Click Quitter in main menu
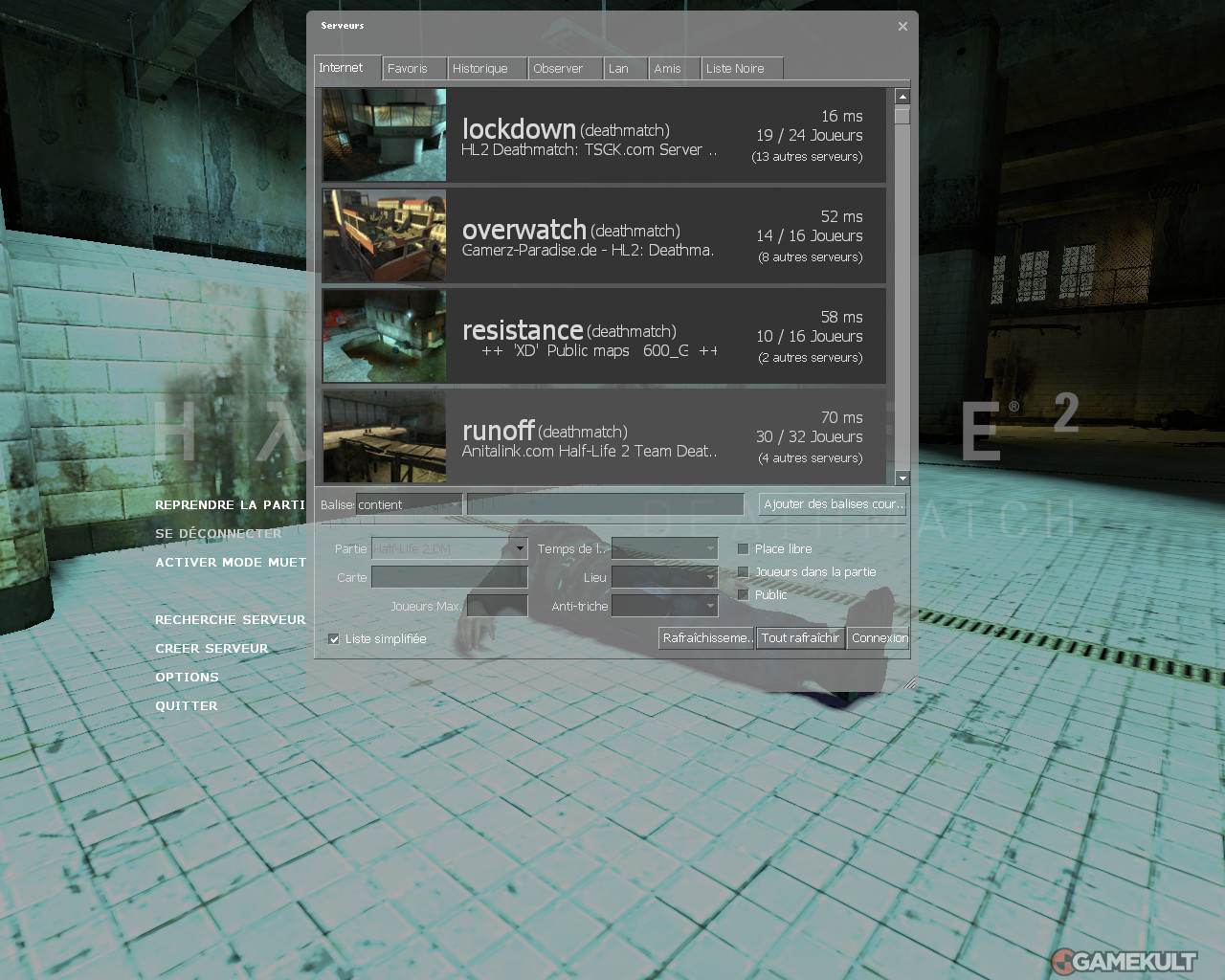 pos(187,706)
